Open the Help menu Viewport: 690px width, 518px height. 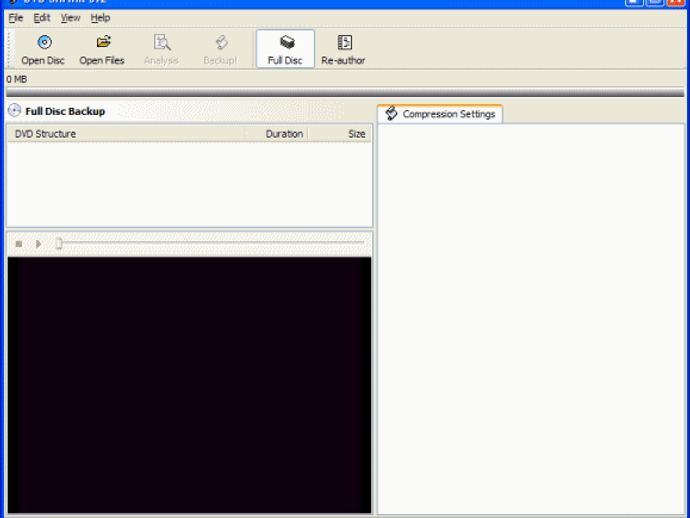coord(100,18)
